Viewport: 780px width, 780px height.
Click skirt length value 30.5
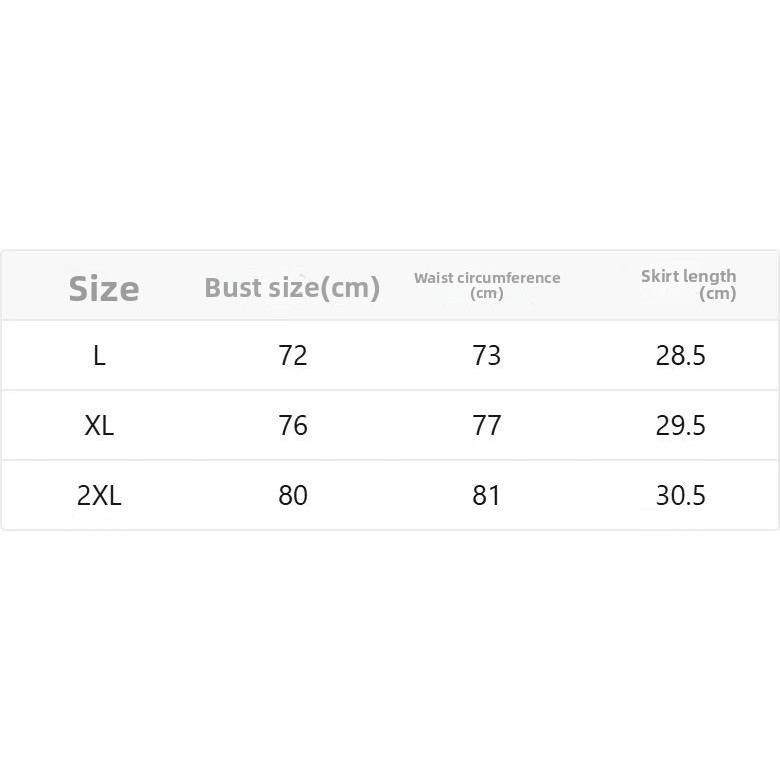point(681,495)
